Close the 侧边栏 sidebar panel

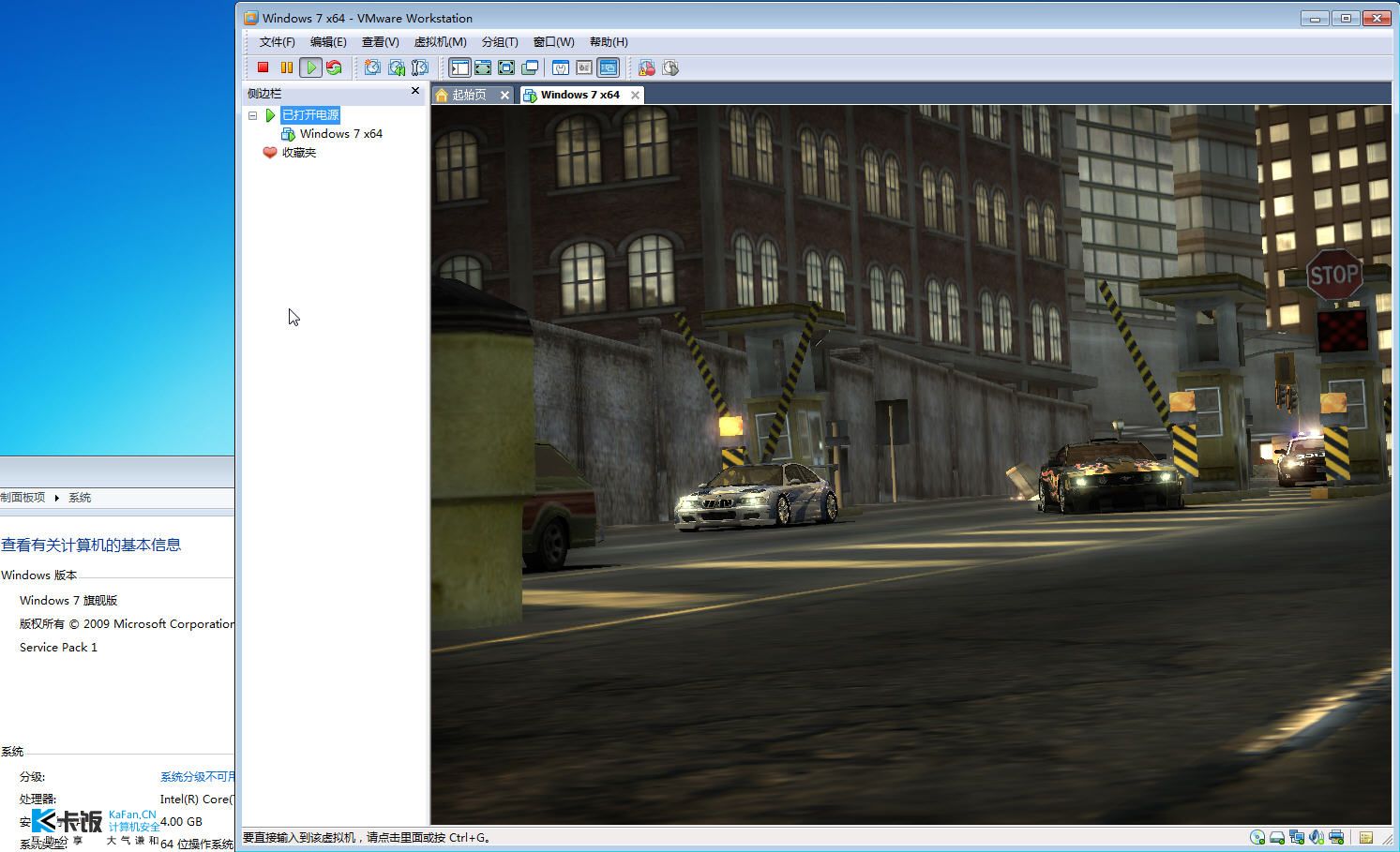pos(415,91)
